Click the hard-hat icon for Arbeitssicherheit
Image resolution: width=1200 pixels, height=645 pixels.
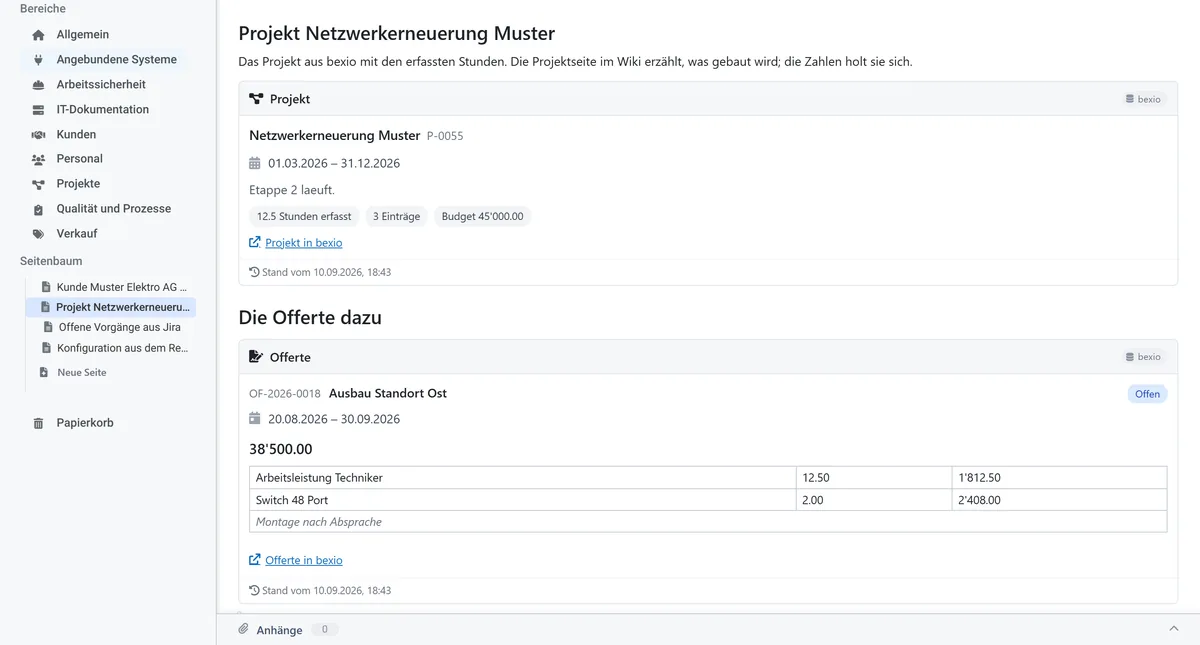tap(38, 85)
